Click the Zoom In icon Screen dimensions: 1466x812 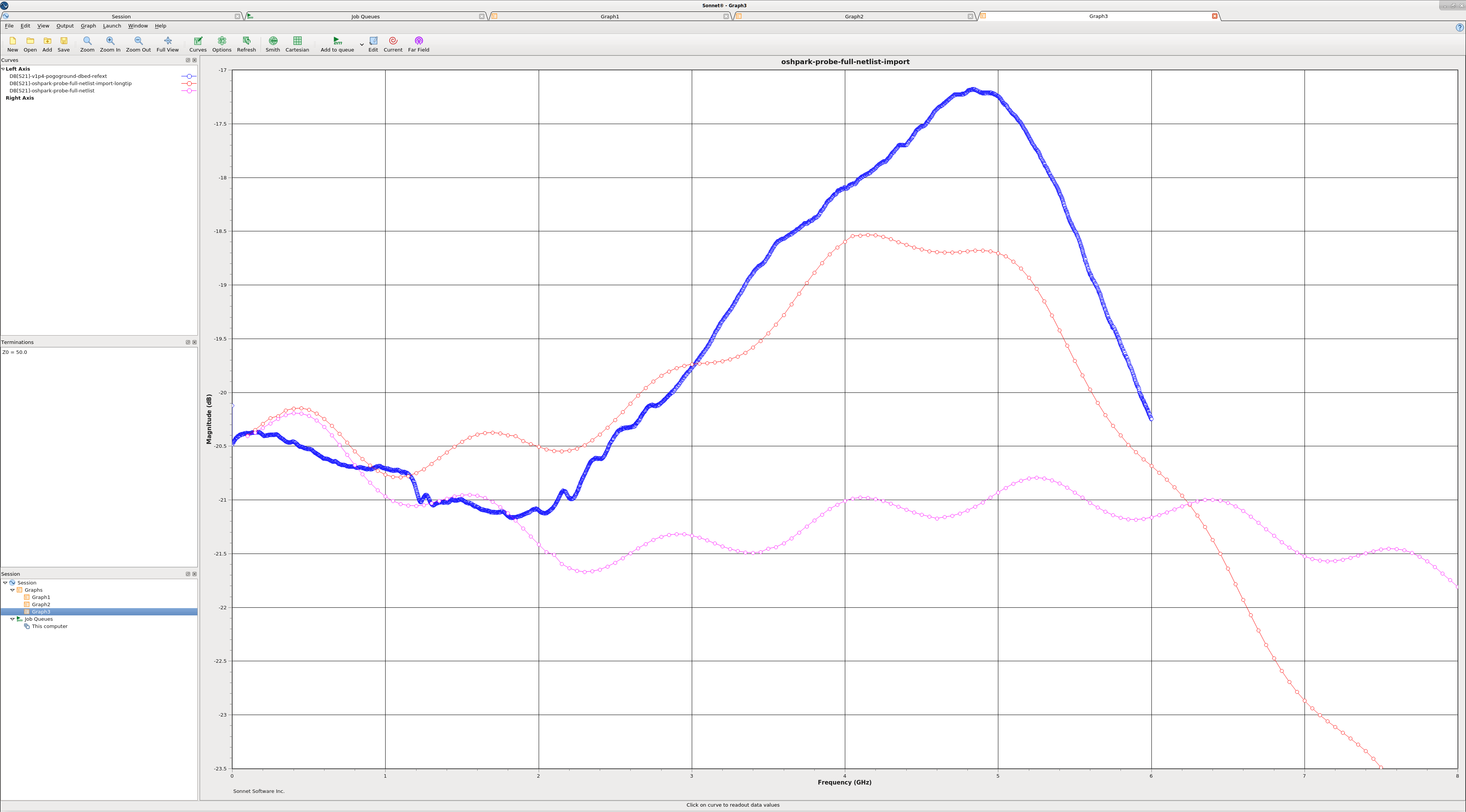(110, 41)
